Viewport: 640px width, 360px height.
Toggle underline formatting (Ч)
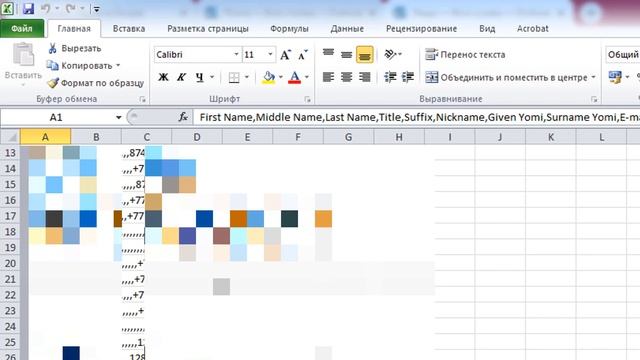(199, 77)
